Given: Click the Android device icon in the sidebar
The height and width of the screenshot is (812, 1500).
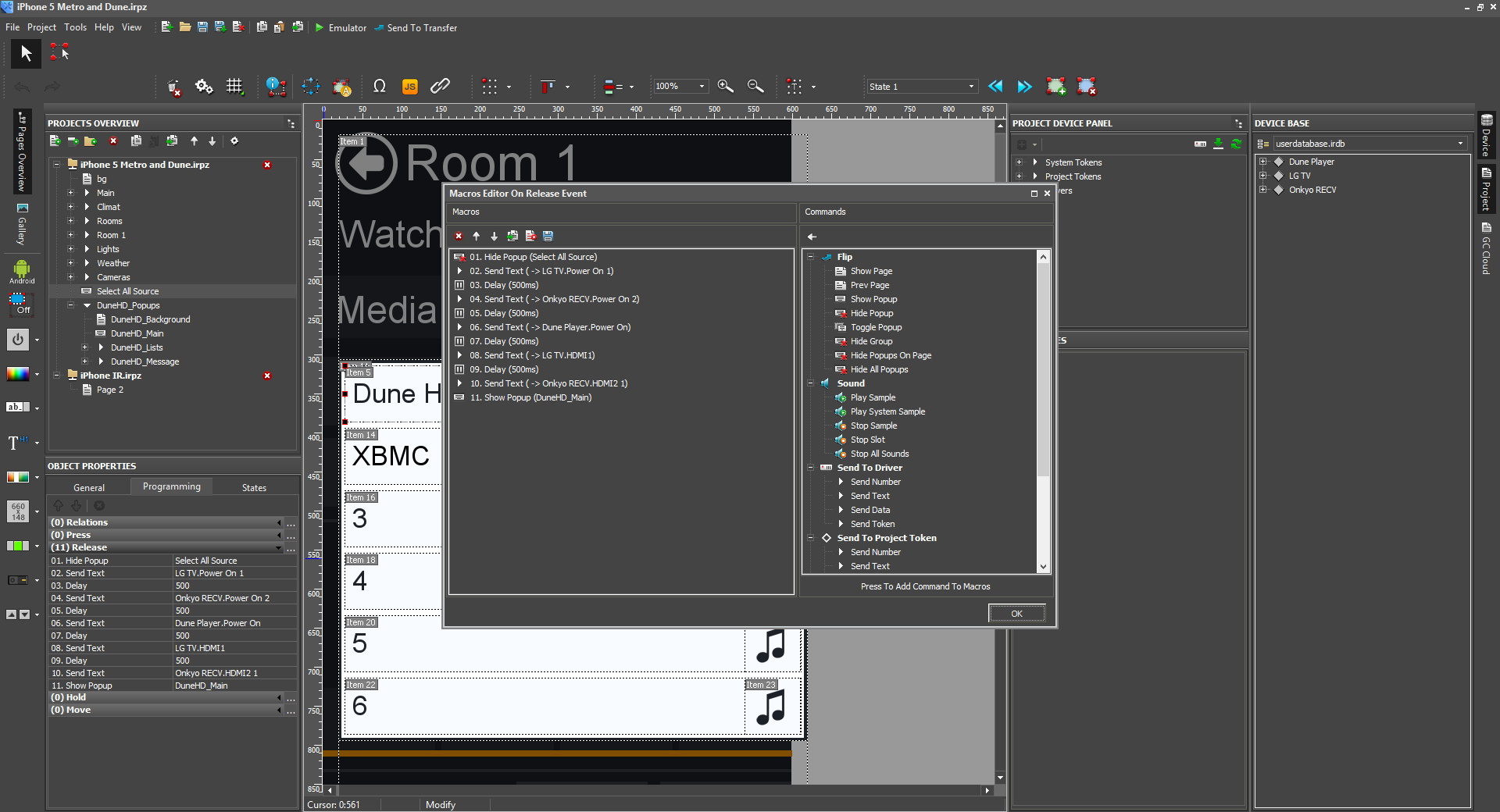Looking at the screenshot, I should point(21,272).
